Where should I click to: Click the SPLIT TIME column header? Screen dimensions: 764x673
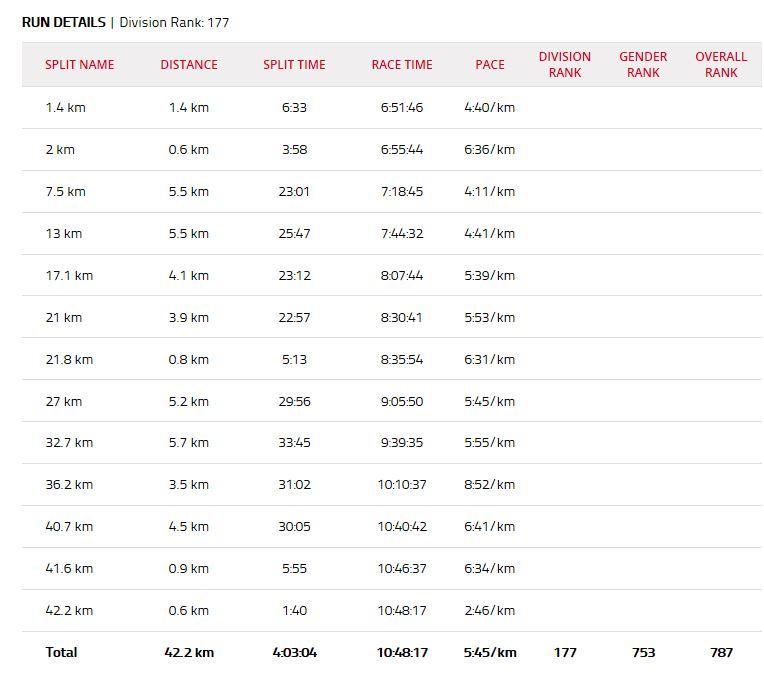tap(294, 65)
